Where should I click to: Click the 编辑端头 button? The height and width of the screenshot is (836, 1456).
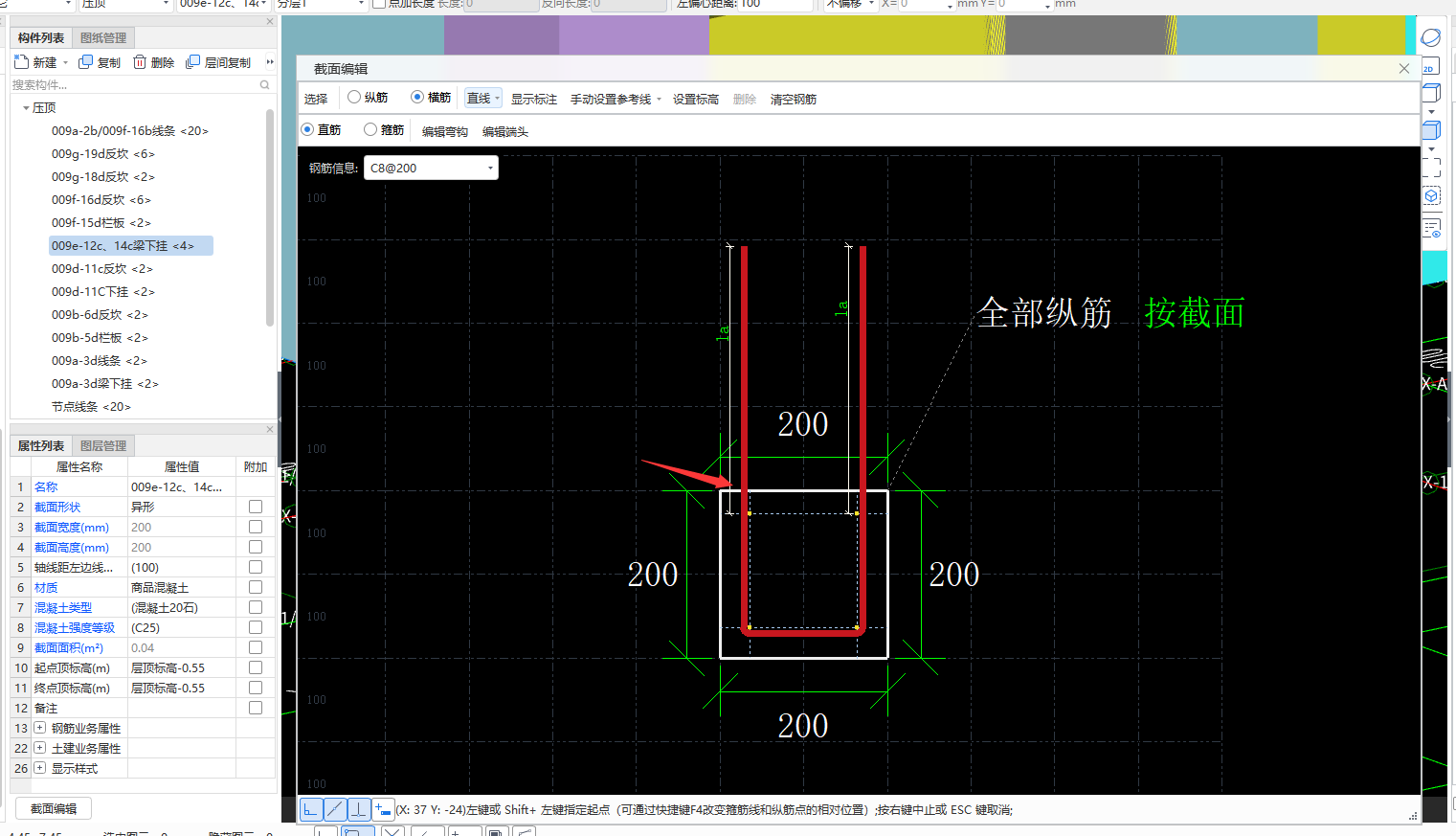505,131
